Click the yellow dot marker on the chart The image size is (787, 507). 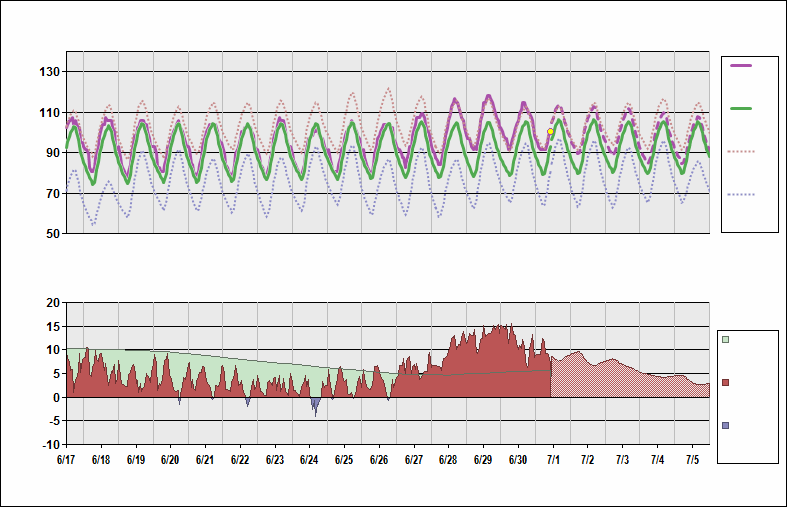pos(551,132)
